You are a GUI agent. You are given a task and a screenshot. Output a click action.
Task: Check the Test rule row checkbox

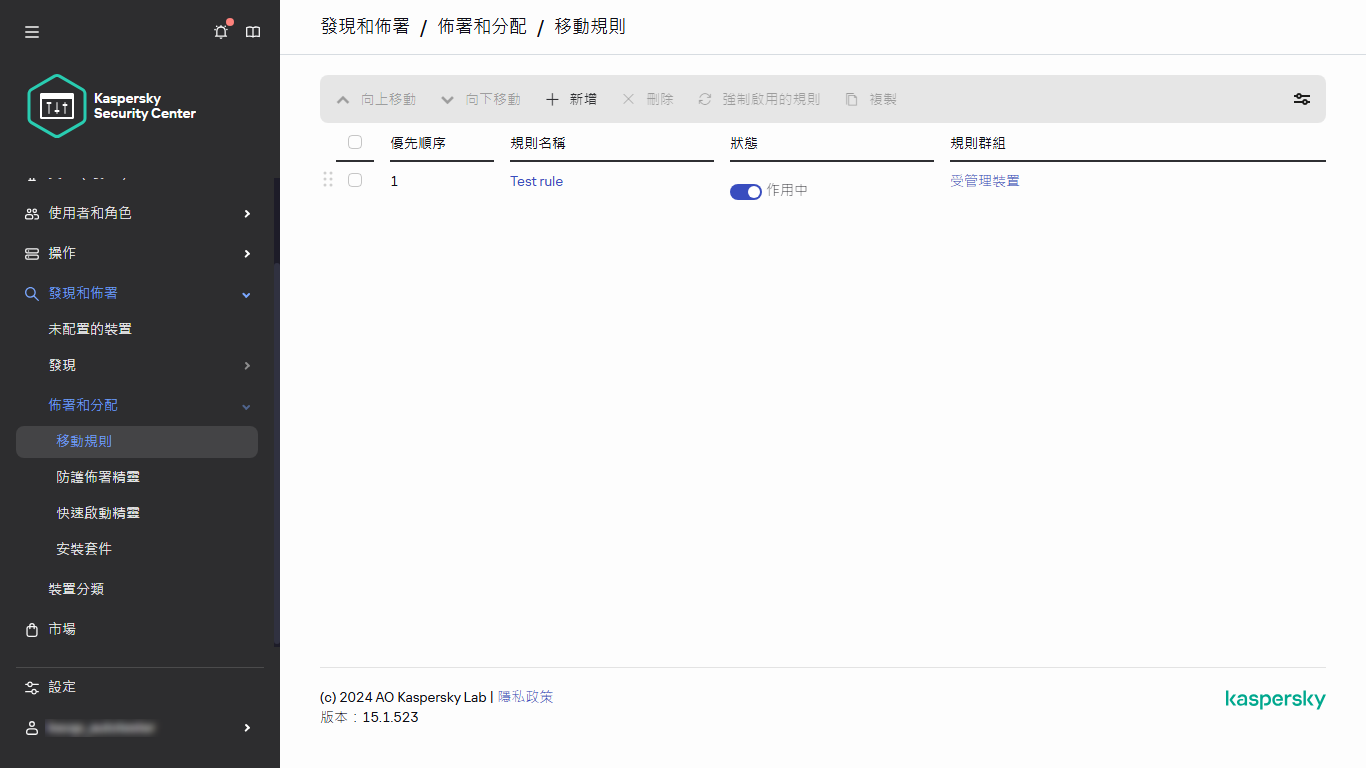[355, 181]
